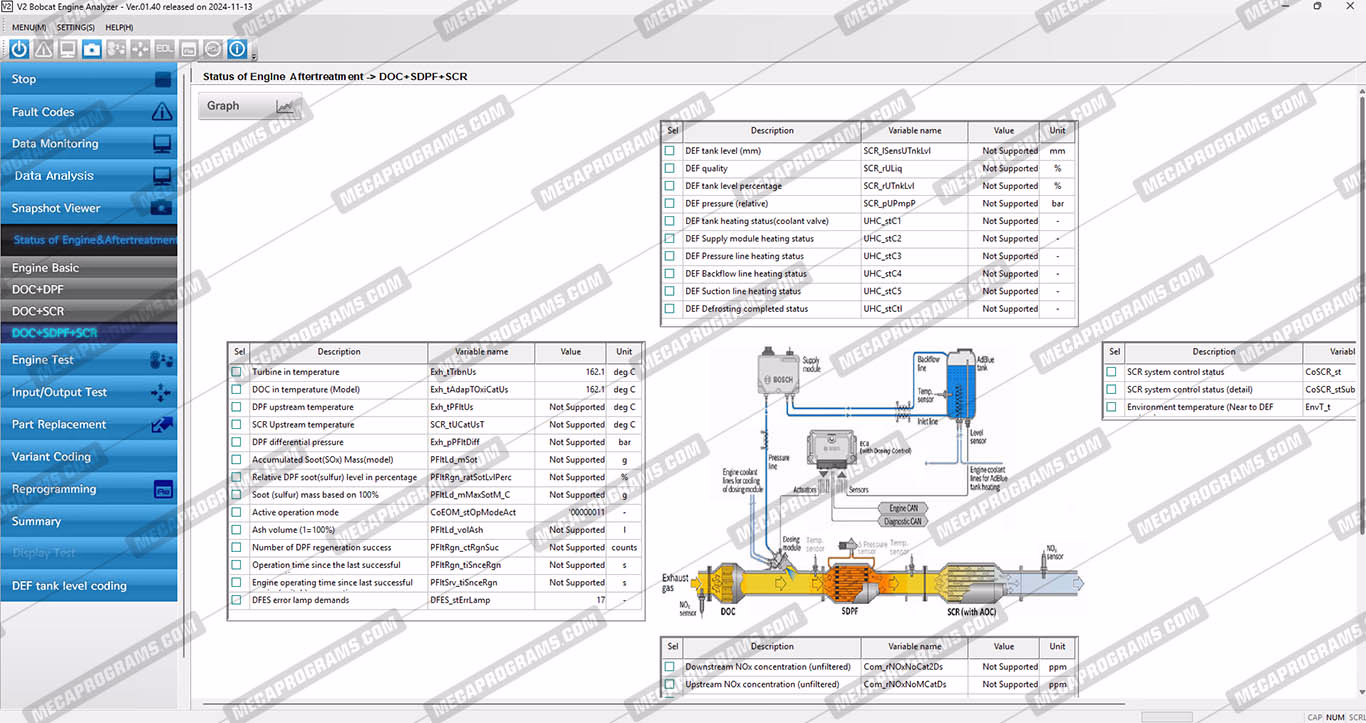This screenshot has width=1366, height=723.
Task: Click the CoSCR_st variable cell
Action: pyautogui.click(x=1329, y=372)
